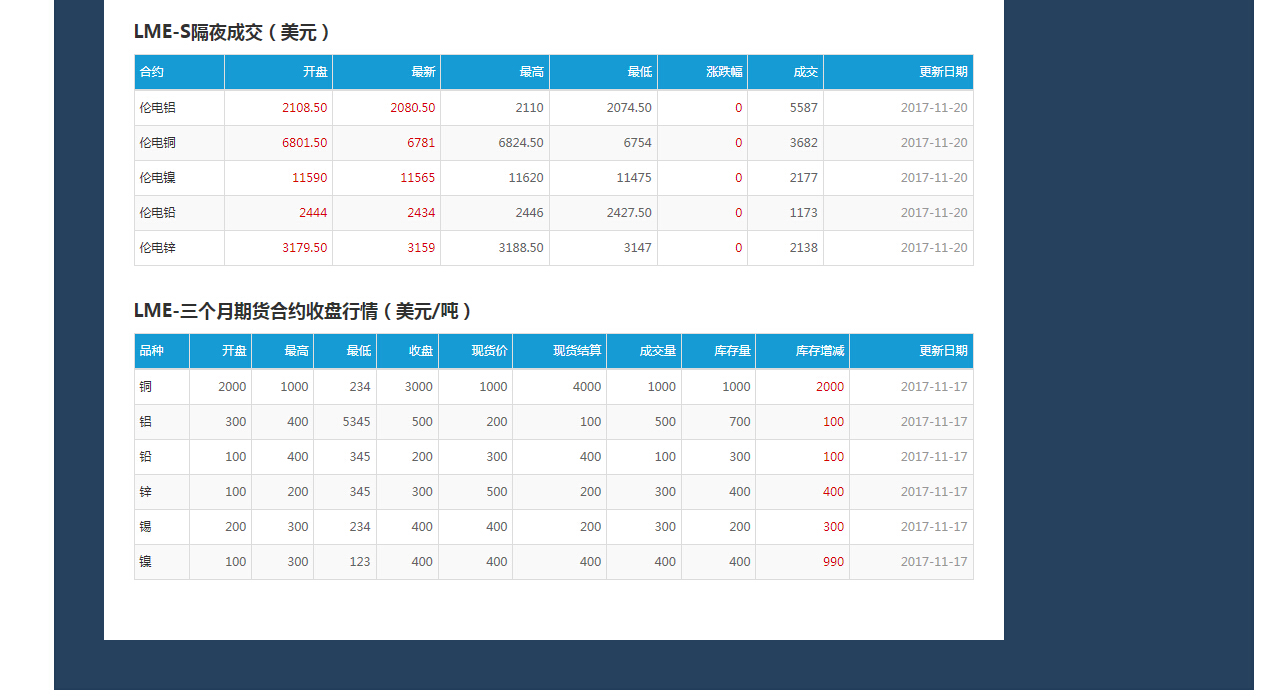Select the 伦电铜 contract row name

click(158, 142)
